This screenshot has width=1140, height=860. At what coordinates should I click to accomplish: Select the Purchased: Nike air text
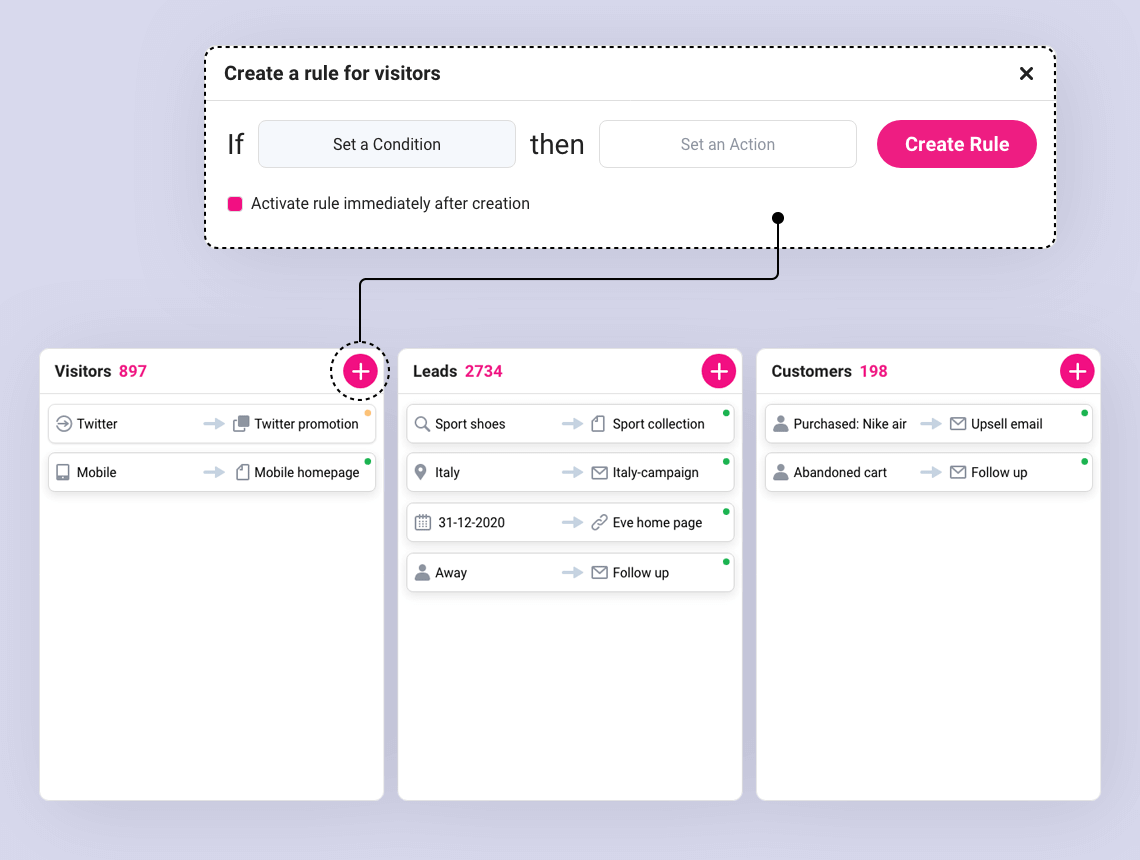click(x=850, y=424)
